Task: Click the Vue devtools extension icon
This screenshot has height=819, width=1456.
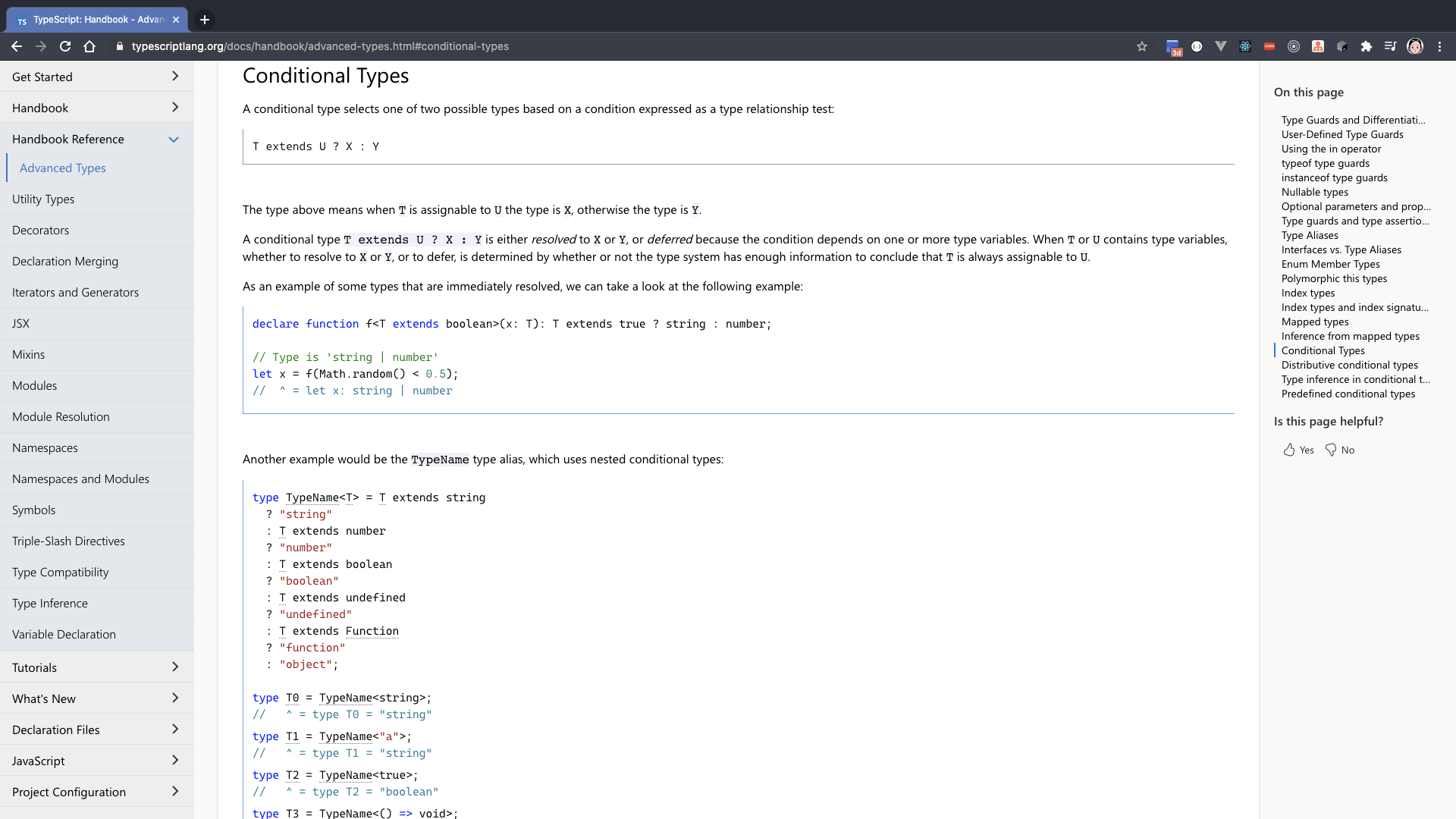Action: (1221, 46)
